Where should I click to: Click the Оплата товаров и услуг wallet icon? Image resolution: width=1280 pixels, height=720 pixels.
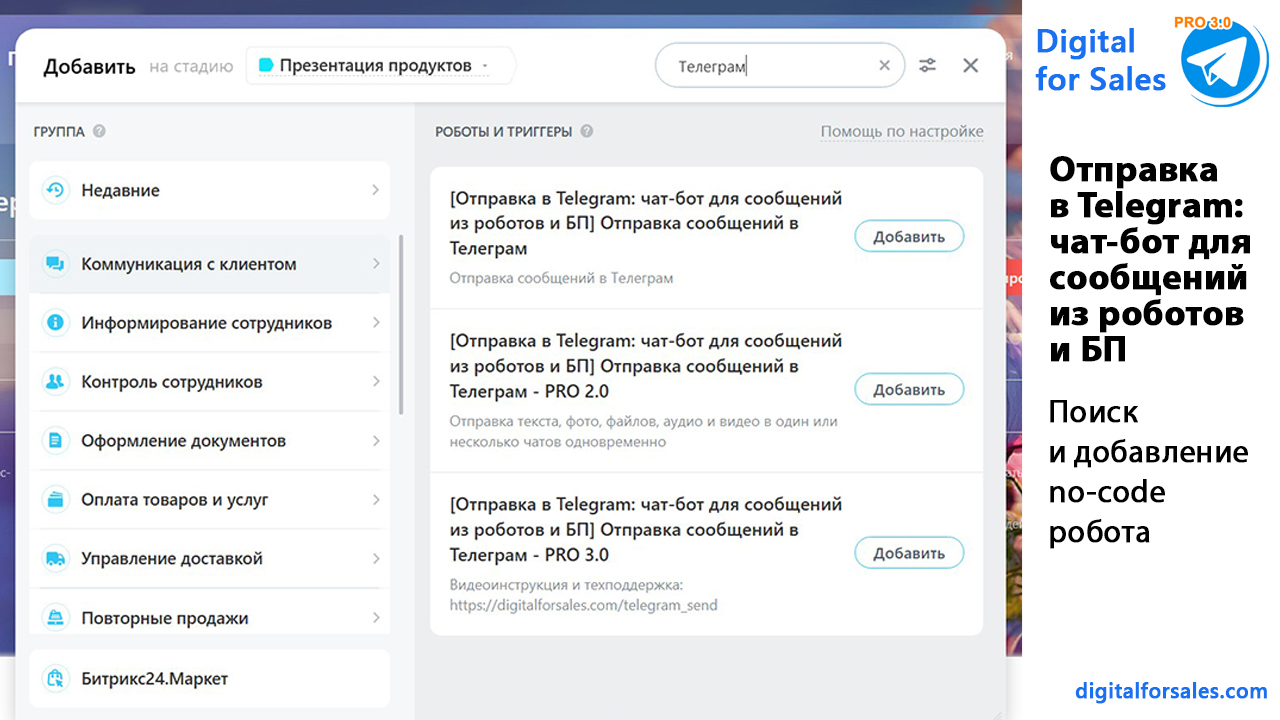[55, 500]
